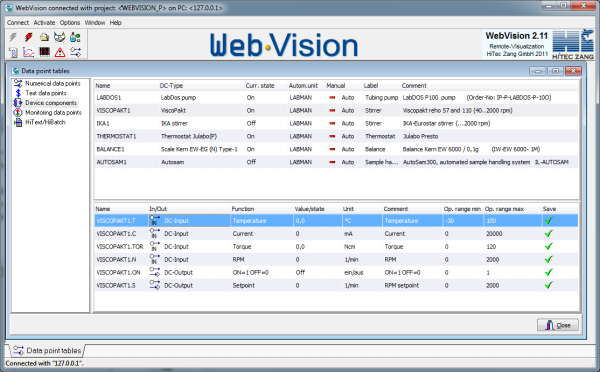This screenshot has height=372, width=600.
Task: Click the green Save checkmark for VISCOPAKT1.N
Action: (x=549, y=259)
